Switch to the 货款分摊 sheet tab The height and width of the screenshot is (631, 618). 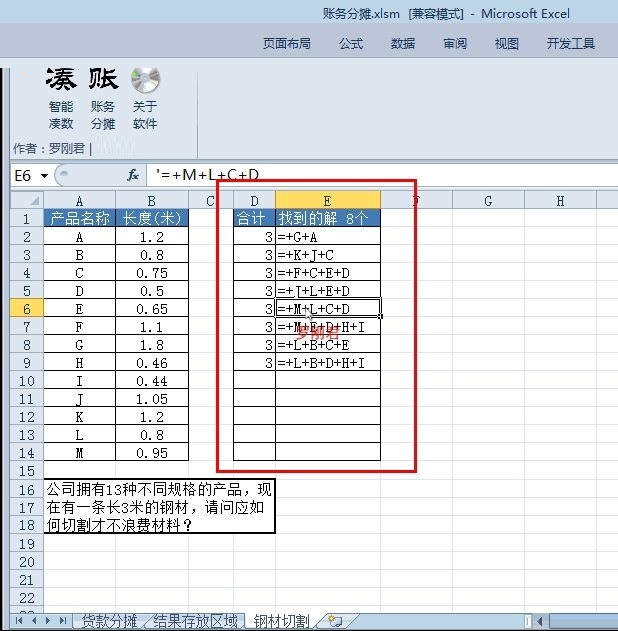point(109,621)
